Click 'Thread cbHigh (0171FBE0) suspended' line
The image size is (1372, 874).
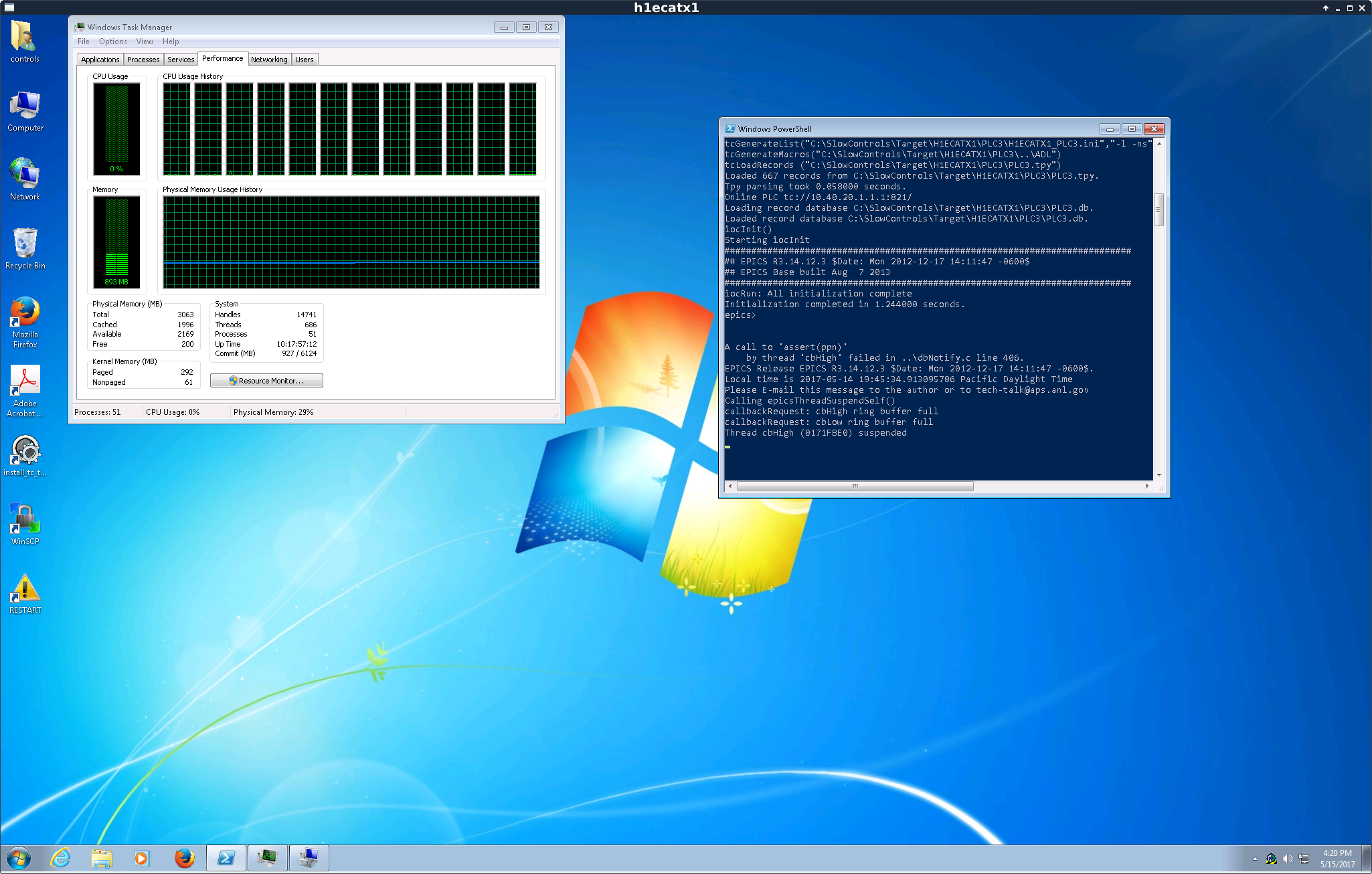point(816,433)
